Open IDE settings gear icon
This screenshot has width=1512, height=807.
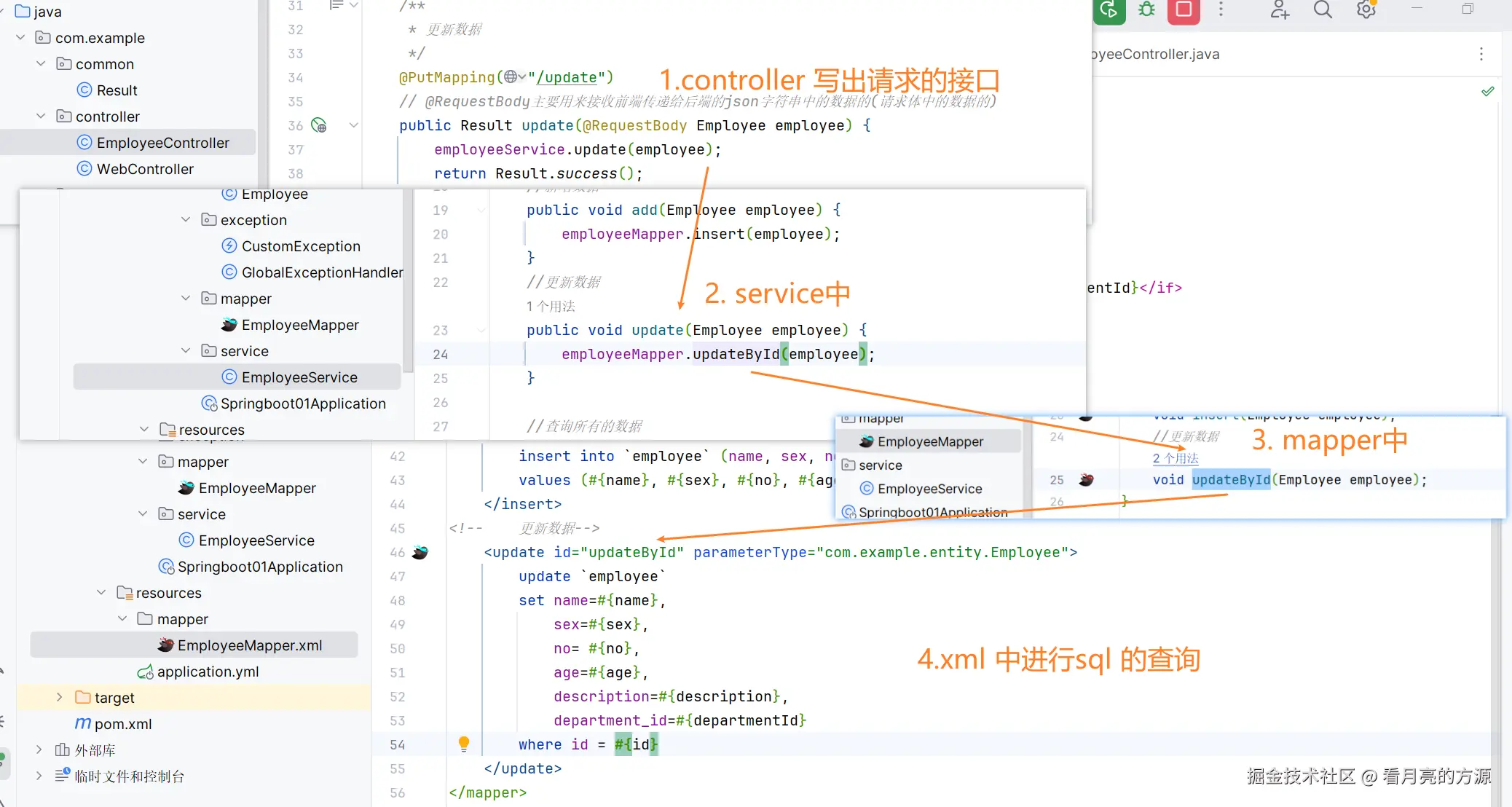(x=1366, y=9)
